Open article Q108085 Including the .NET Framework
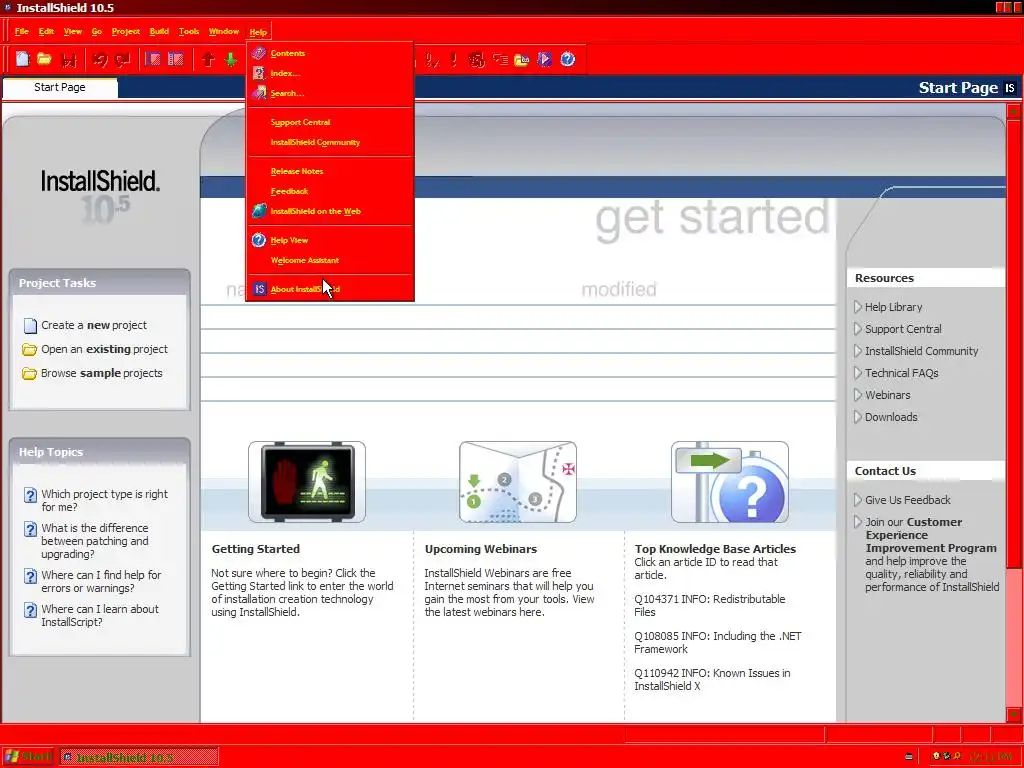Image resolution: width=1024 pixels, height=768 pixels. (x=718, y=643)
